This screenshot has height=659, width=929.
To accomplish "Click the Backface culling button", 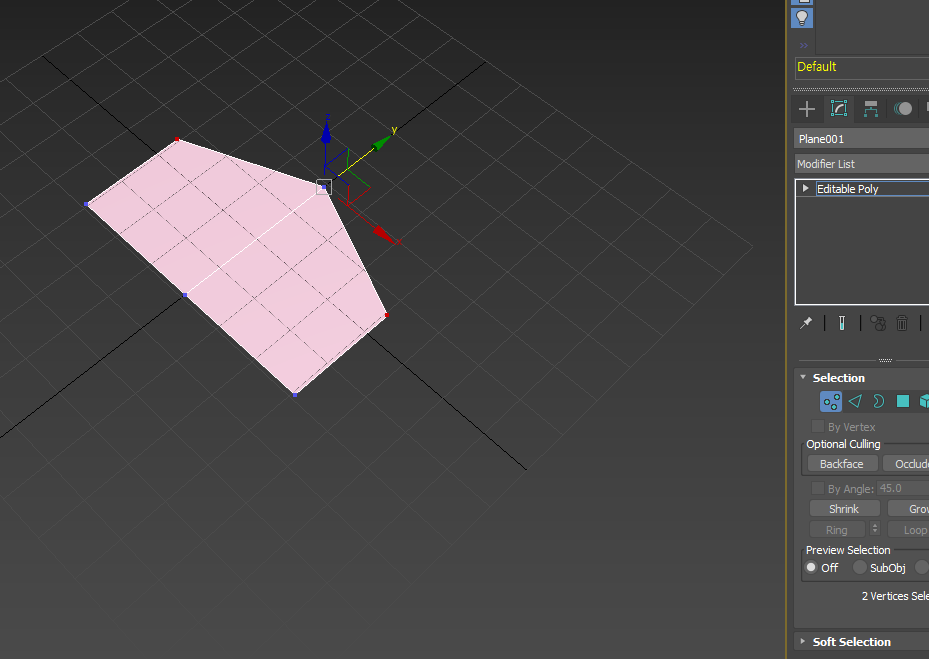I will point(842,463).
